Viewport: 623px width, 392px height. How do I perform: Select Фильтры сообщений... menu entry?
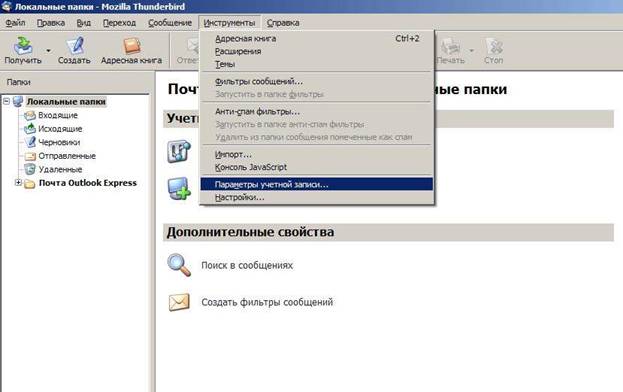(x=317, y=81)
